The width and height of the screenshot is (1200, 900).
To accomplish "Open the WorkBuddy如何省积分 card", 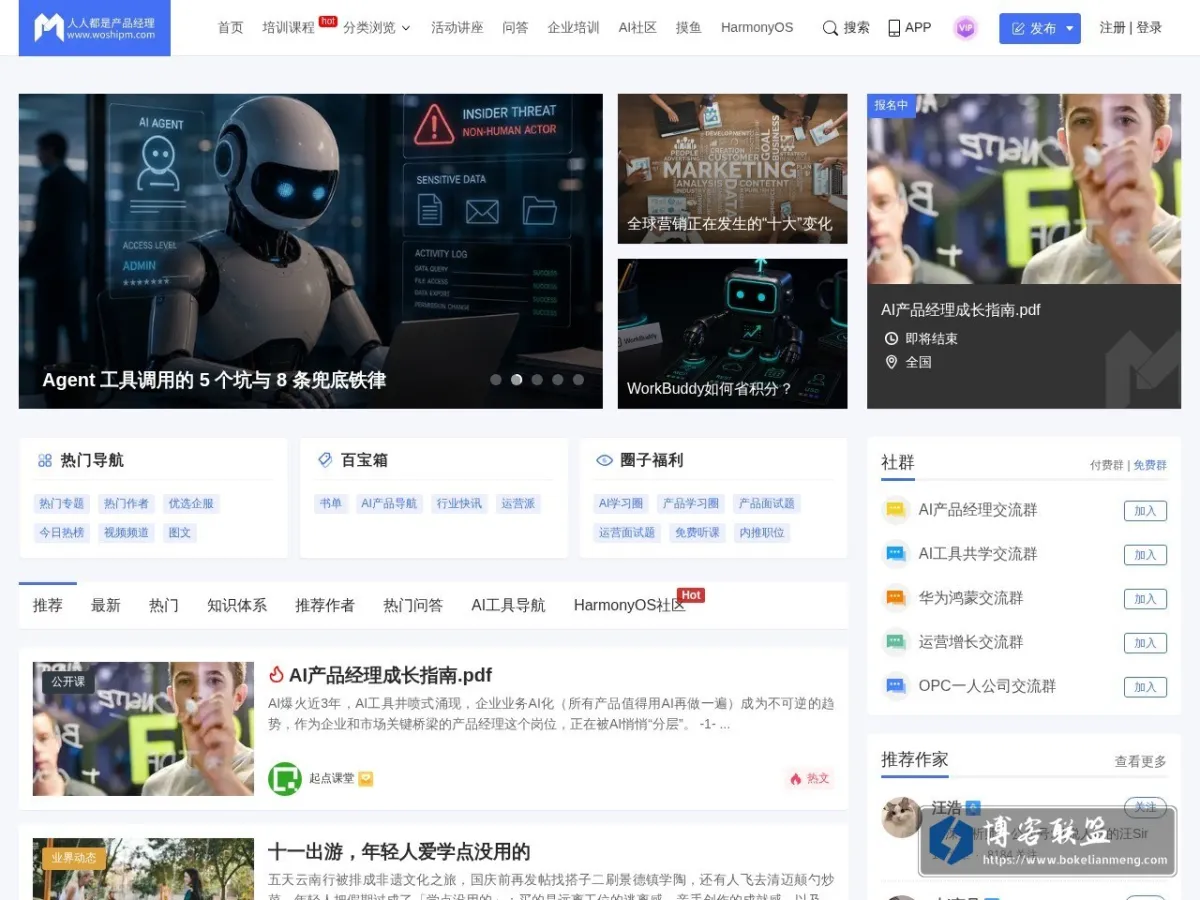I will coord(732,334).
